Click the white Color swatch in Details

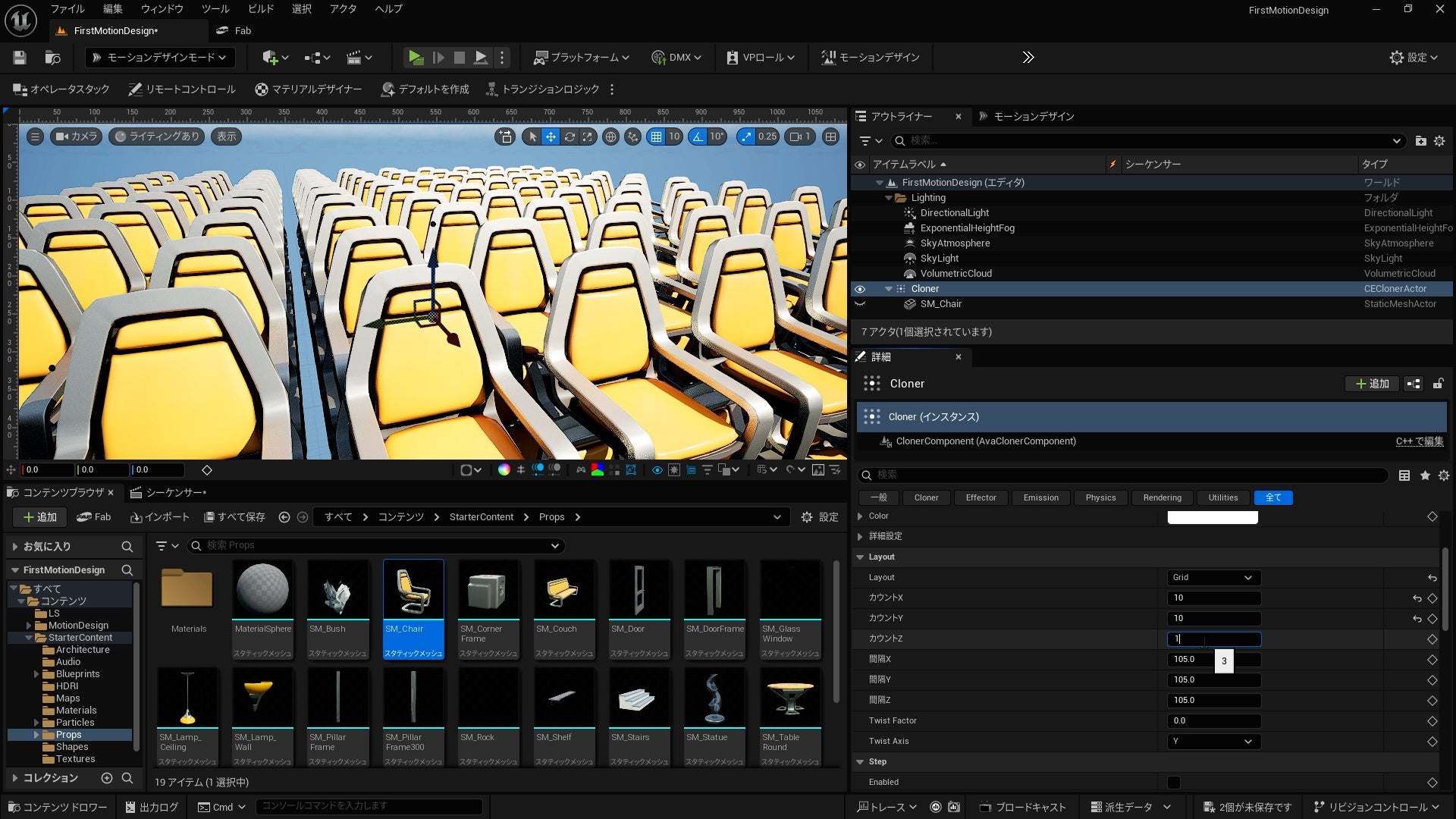[1212, 517]
